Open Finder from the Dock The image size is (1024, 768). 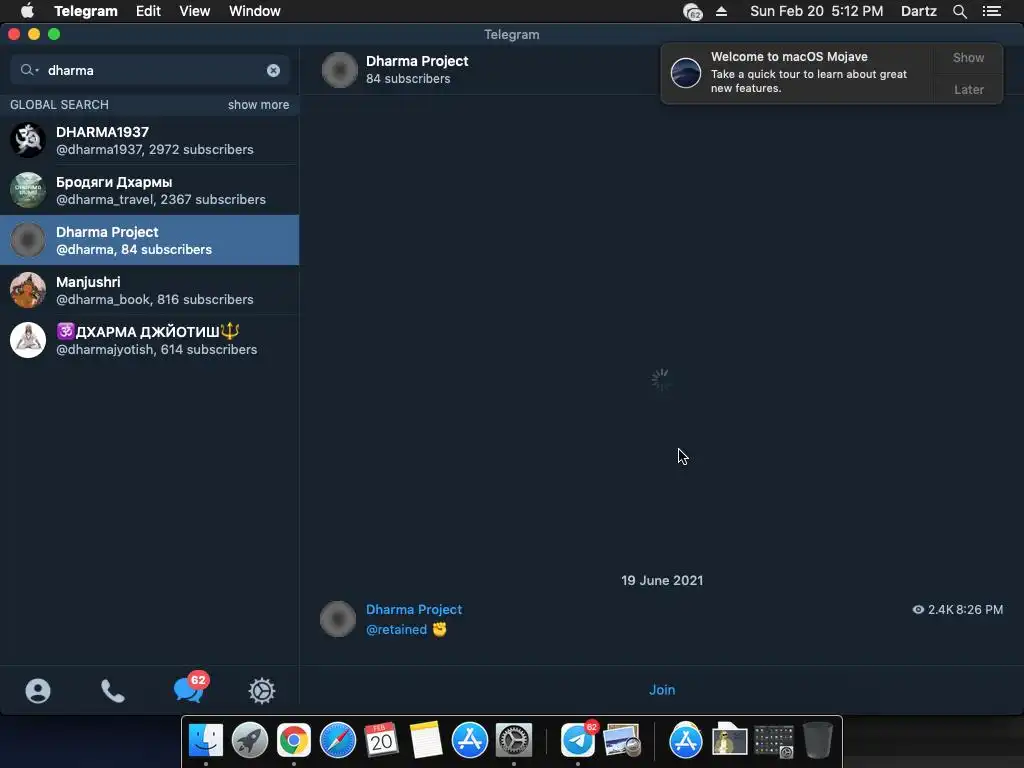tap(206, 740)
